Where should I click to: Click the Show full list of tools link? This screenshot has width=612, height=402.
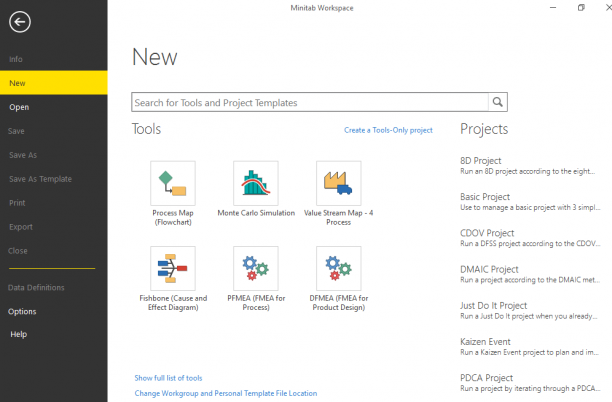click(x=168, y=378)
